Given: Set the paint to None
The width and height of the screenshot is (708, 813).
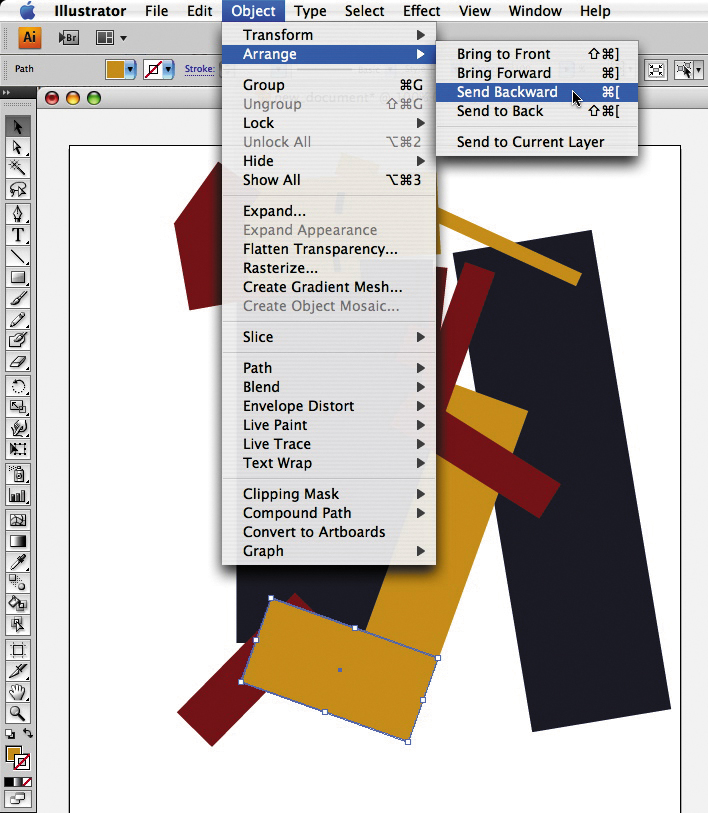Looking at the screenshot, I should point(27,781).
